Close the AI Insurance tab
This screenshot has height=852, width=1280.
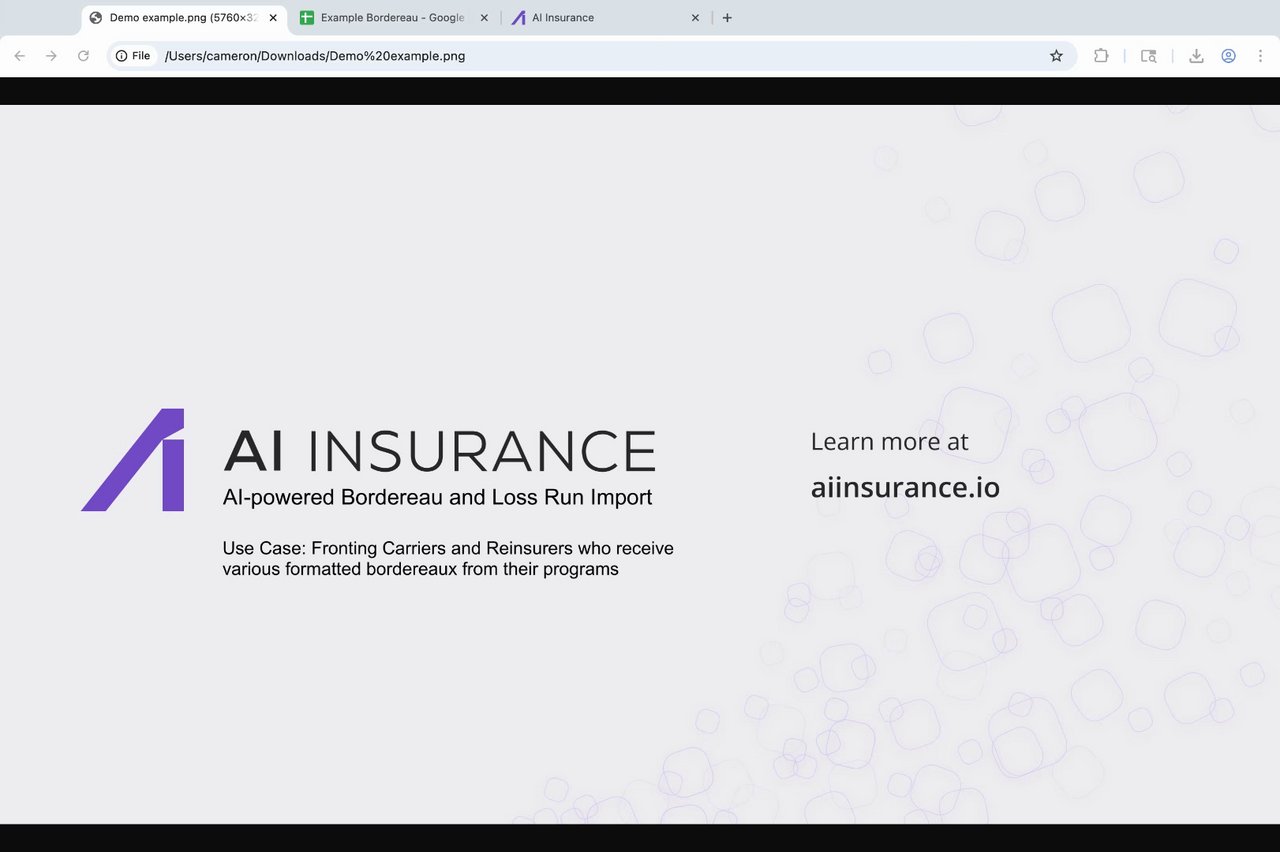coord(695,18)
